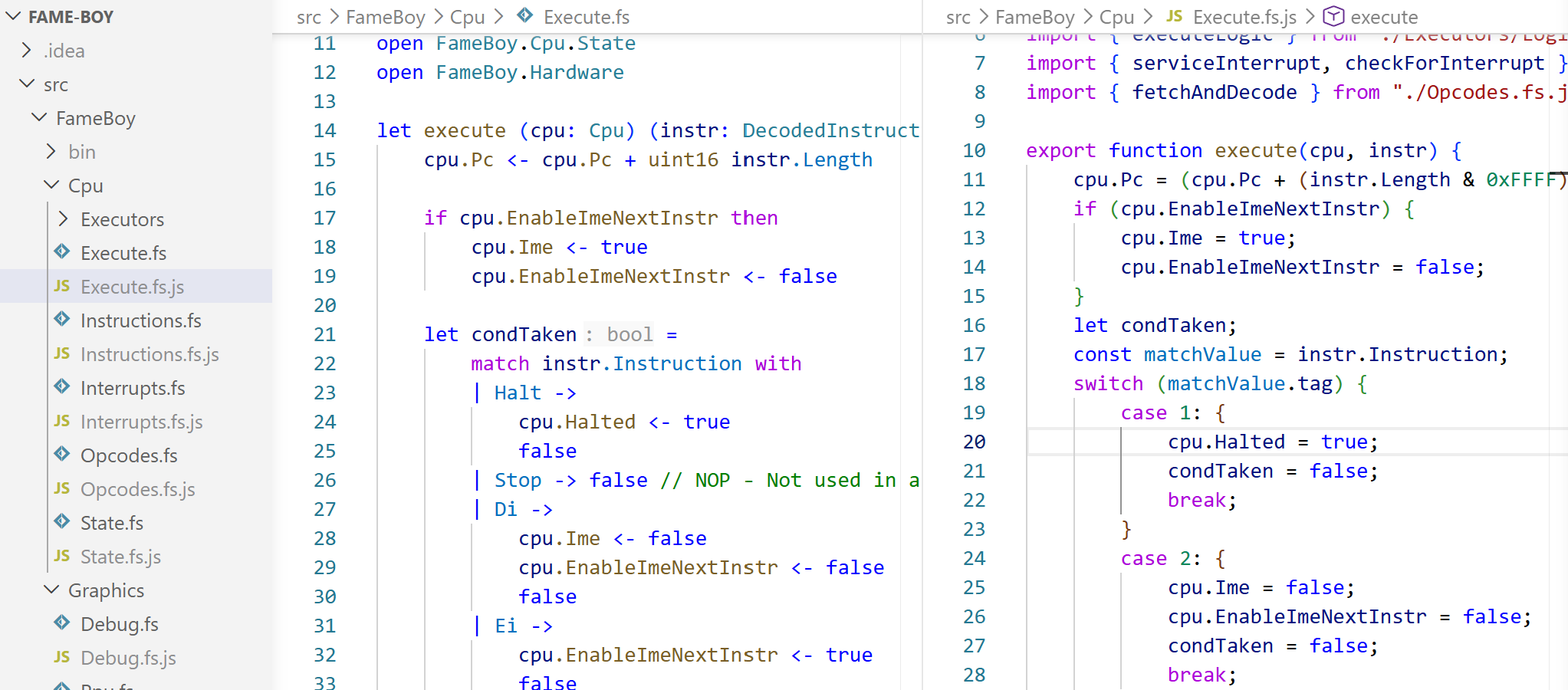Click the JS icon beside Interrupts.fs.js

(x=62, y=421)
